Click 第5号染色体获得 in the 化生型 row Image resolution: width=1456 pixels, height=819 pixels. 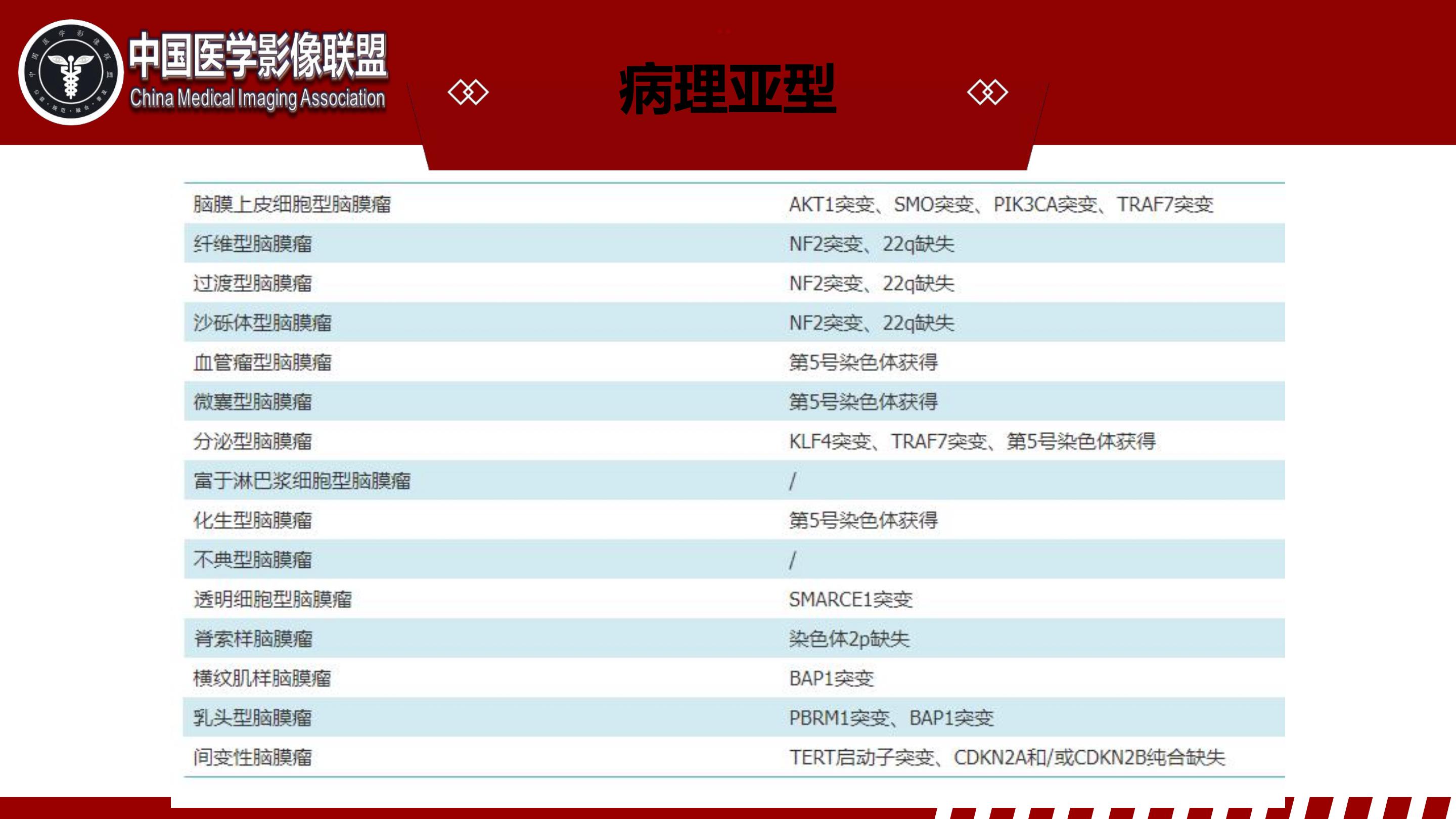coord(863,520)
